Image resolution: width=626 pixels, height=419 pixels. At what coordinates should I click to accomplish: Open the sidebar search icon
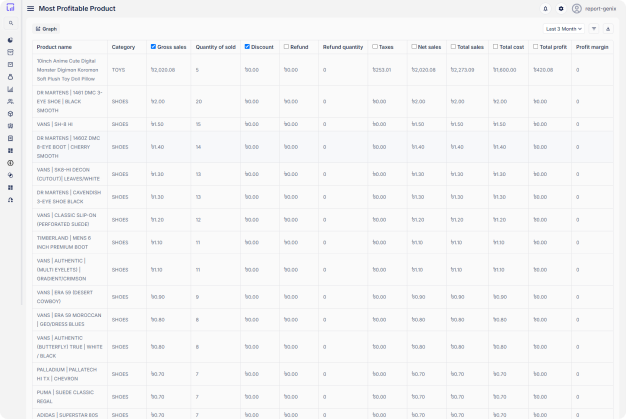[11, 23]
